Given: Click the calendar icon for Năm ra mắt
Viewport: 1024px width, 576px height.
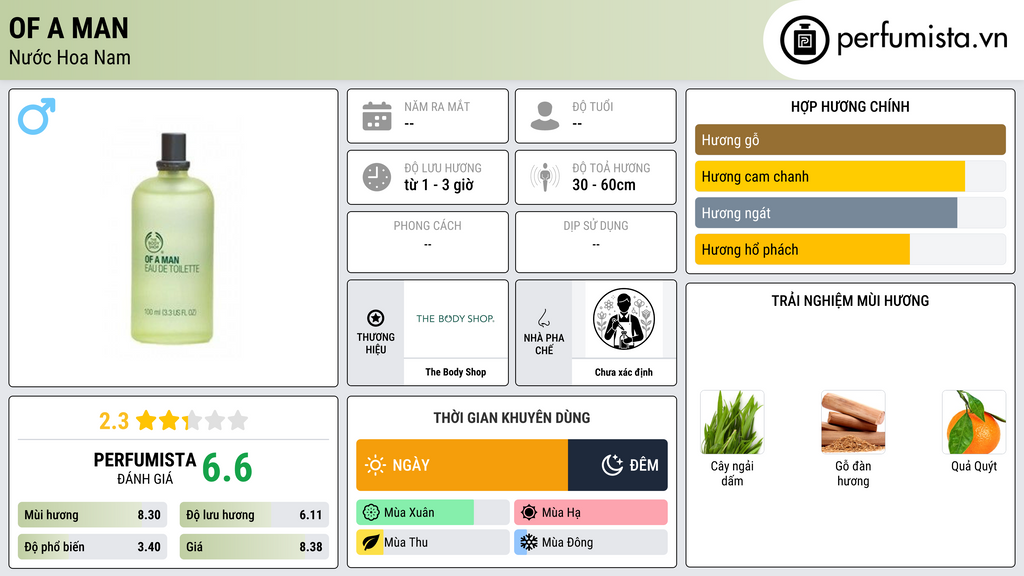Looking at the screenshot, I should click(377, 116).
